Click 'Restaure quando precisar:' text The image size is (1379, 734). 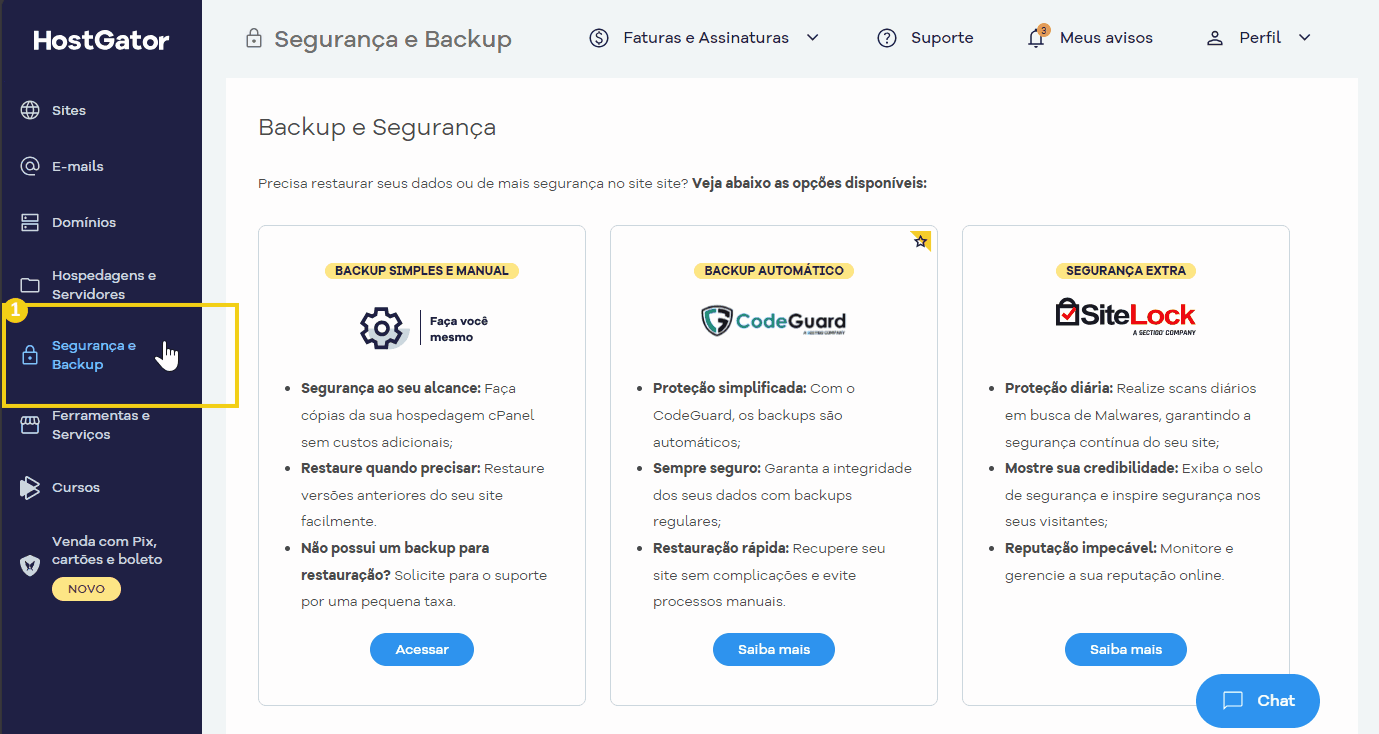tap(391, 468)
